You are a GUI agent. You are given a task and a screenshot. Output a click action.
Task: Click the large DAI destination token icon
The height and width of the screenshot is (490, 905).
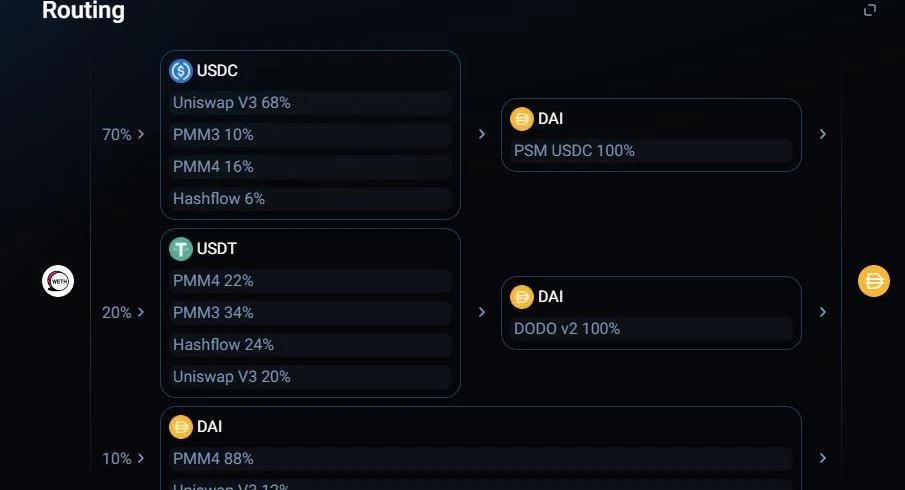[x=874, y=281]
